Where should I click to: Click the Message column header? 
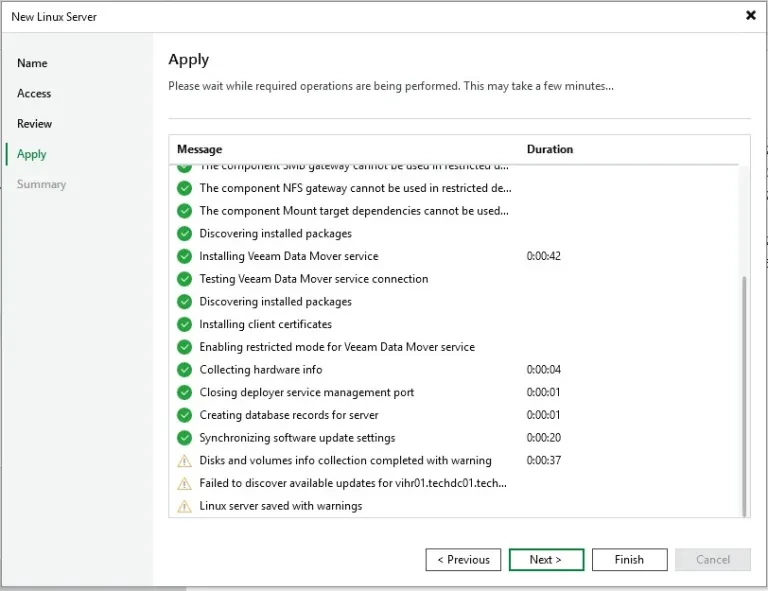[x=200, y=149]
